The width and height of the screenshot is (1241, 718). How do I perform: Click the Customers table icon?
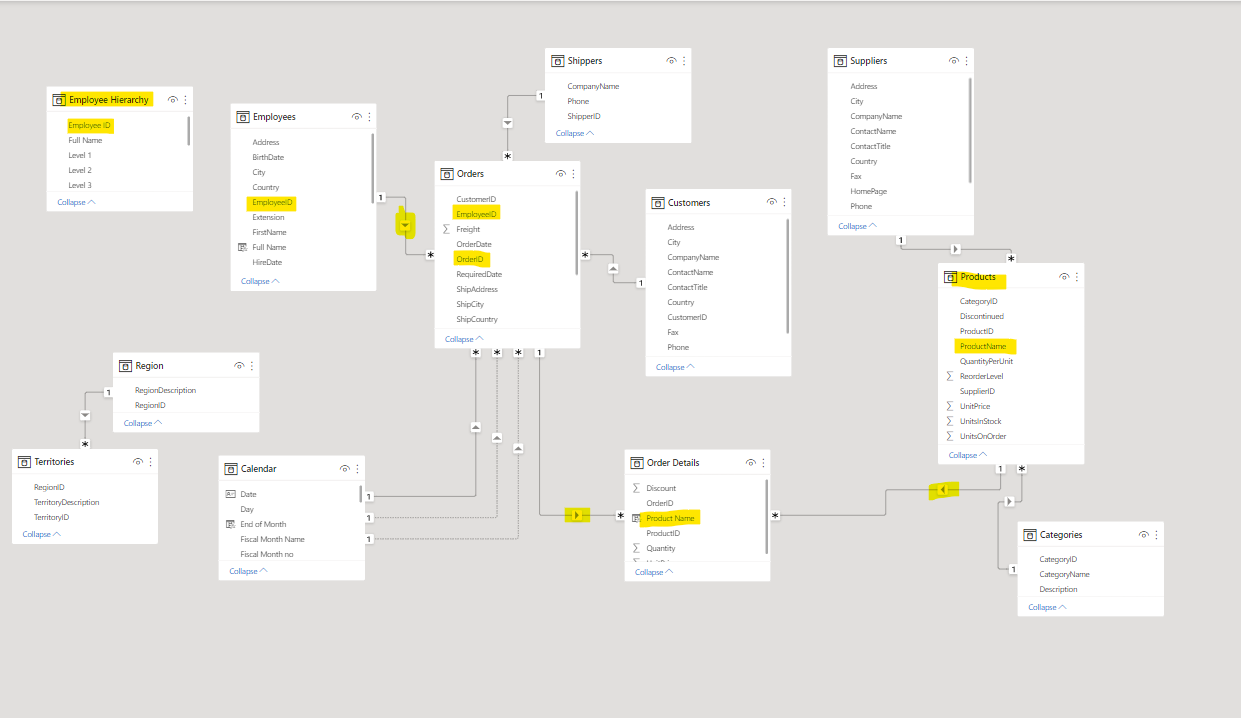(x=658, y=203)
